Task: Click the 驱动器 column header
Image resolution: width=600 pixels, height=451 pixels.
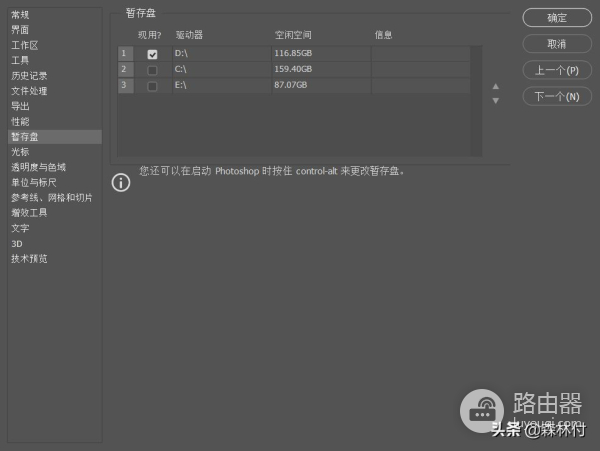Action: pyautogui.click(x=189, y=35)
